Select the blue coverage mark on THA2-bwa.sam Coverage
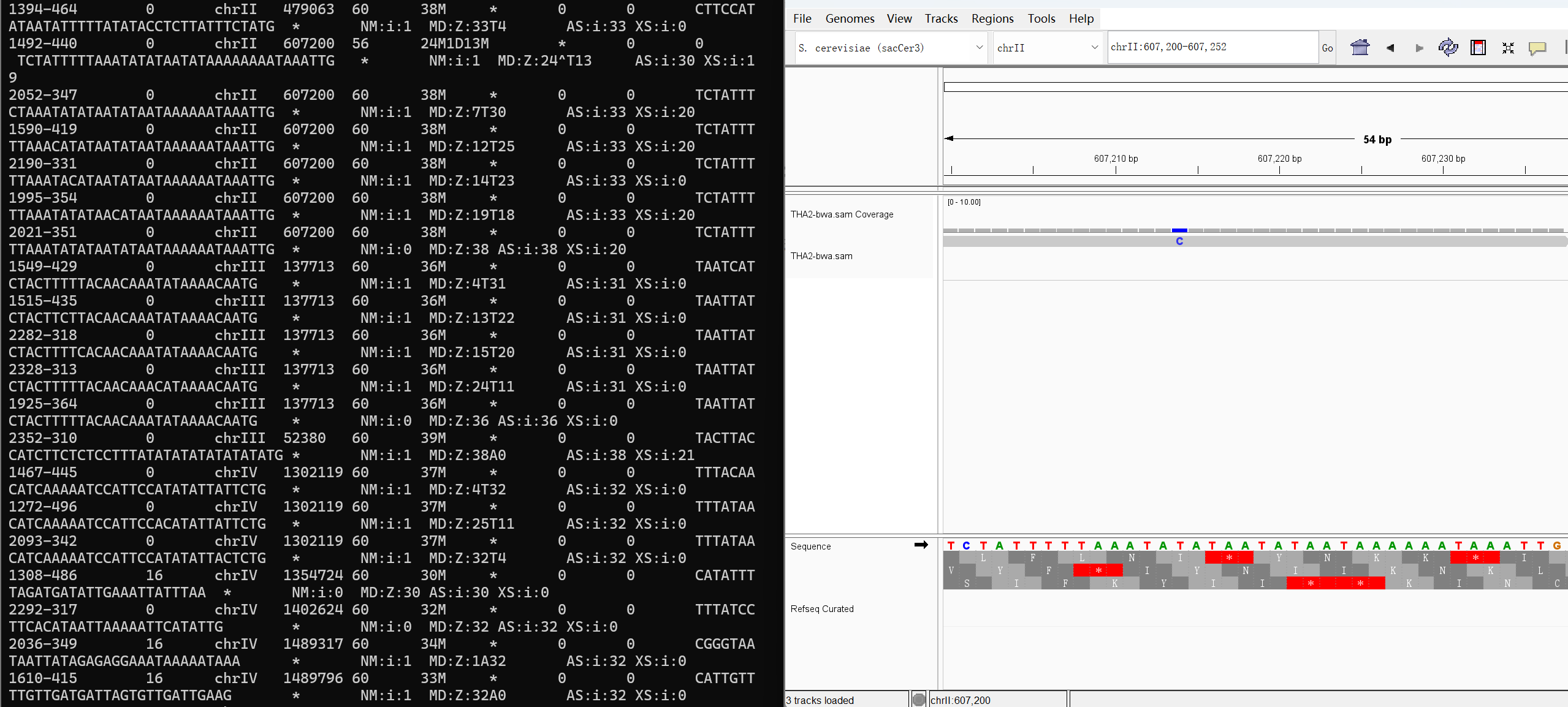Image resolution: width=1568 pixels, height=707 pixels. 1180,231
